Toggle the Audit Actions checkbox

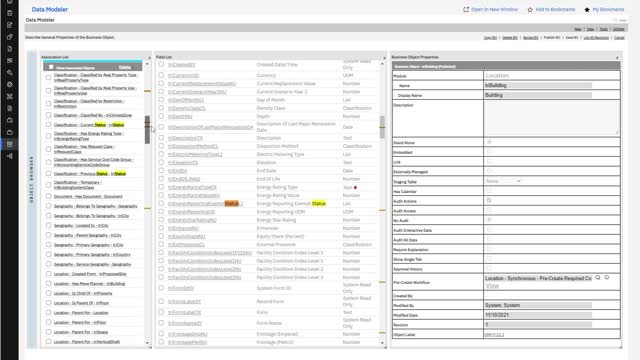click(489, 200)
